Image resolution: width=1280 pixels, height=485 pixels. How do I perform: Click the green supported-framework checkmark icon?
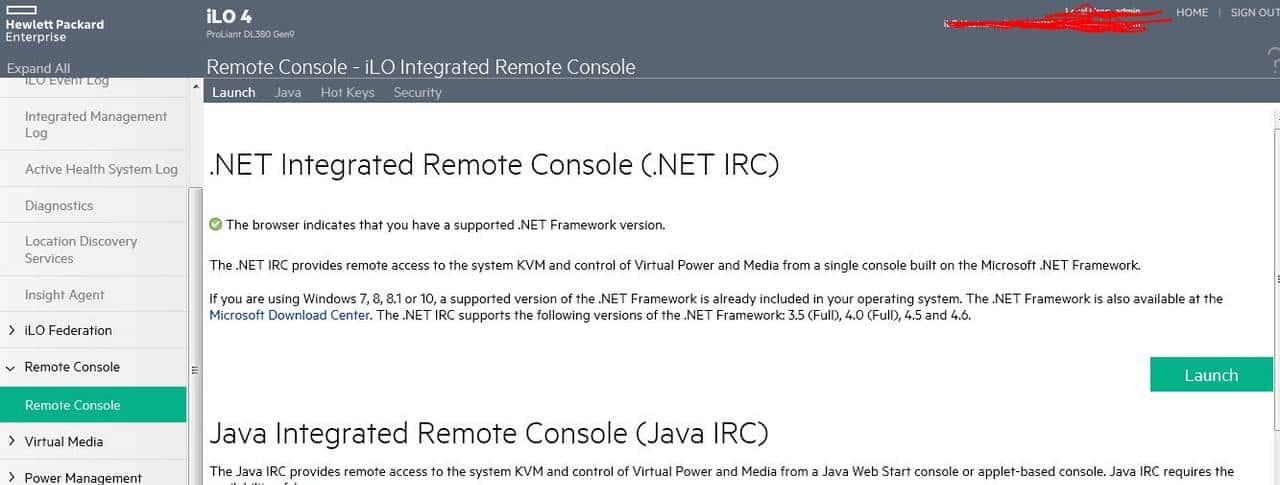point(215,224)
